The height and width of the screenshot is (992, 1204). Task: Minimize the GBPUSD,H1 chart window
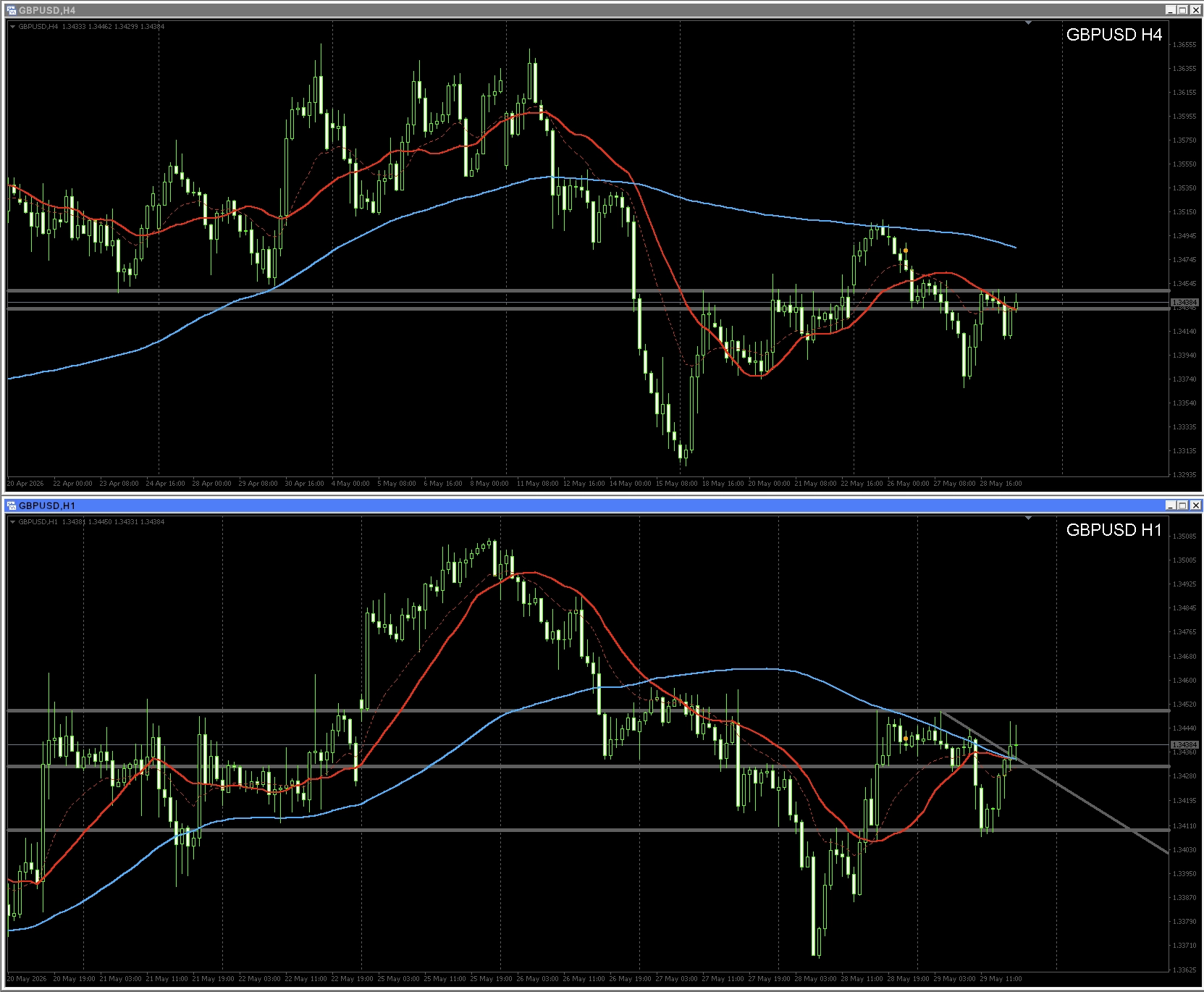pos(1171,505)
